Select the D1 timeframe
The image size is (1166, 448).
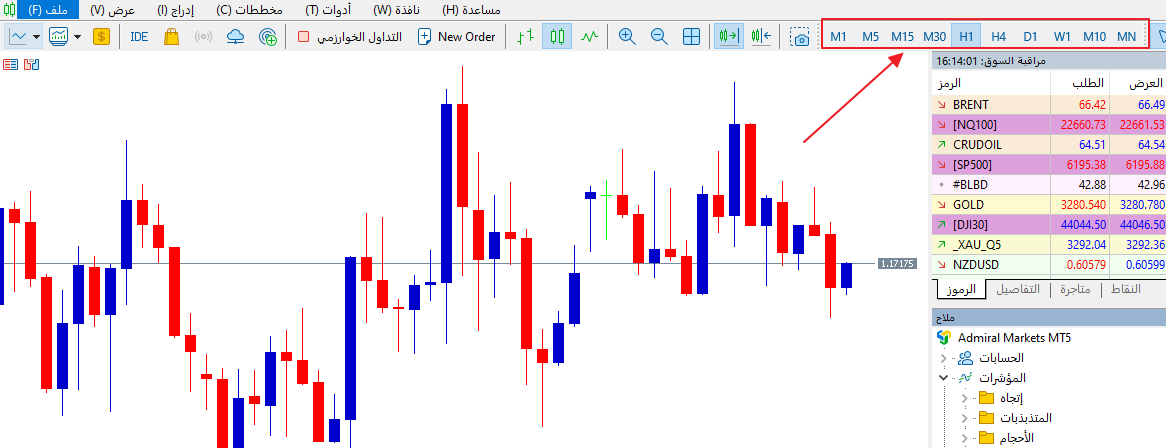(1030, 36)
